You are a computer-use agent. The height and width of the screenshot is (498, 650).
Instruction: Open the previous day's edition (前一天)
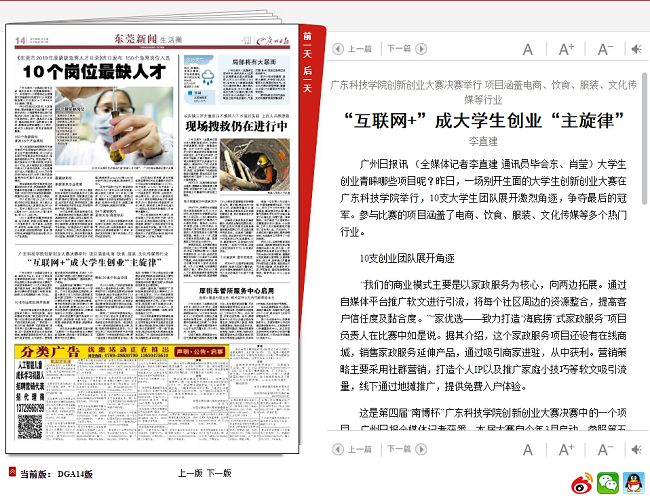307,45
